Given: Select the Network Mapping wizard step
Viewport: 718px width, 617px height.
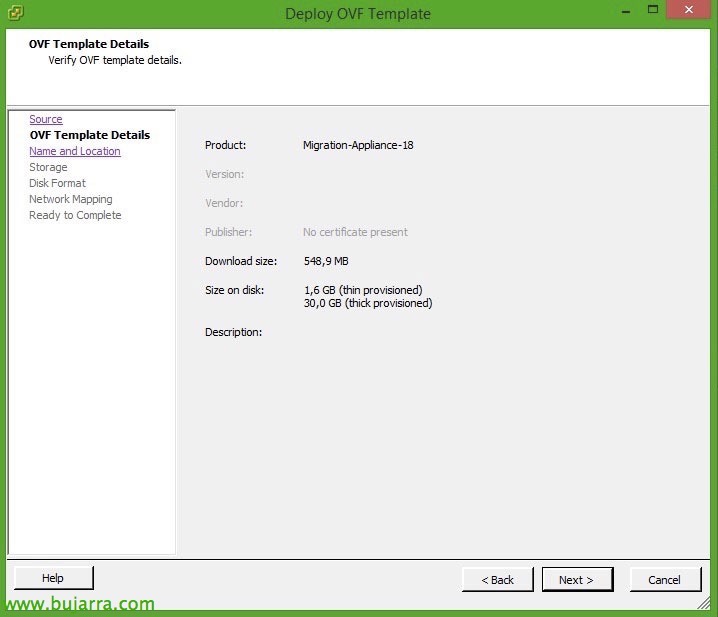Looking at the screenshot, I should pyautogui.click(x=71, y=199).
